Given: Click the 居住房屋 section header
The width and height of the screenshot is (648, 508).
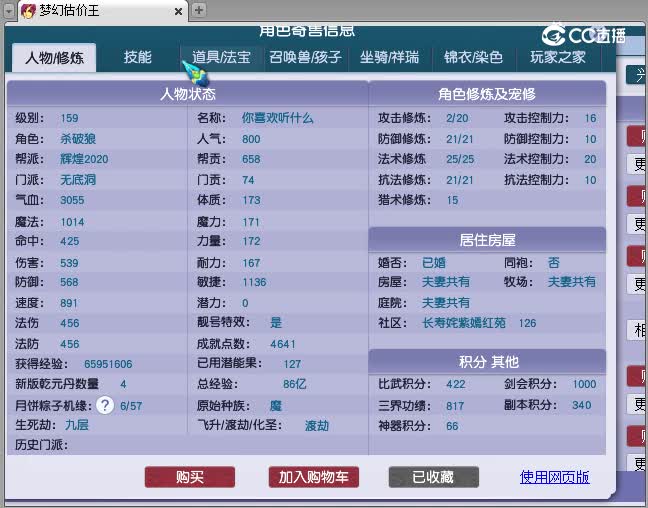Looking at the screenshot, I should (487, 240).
